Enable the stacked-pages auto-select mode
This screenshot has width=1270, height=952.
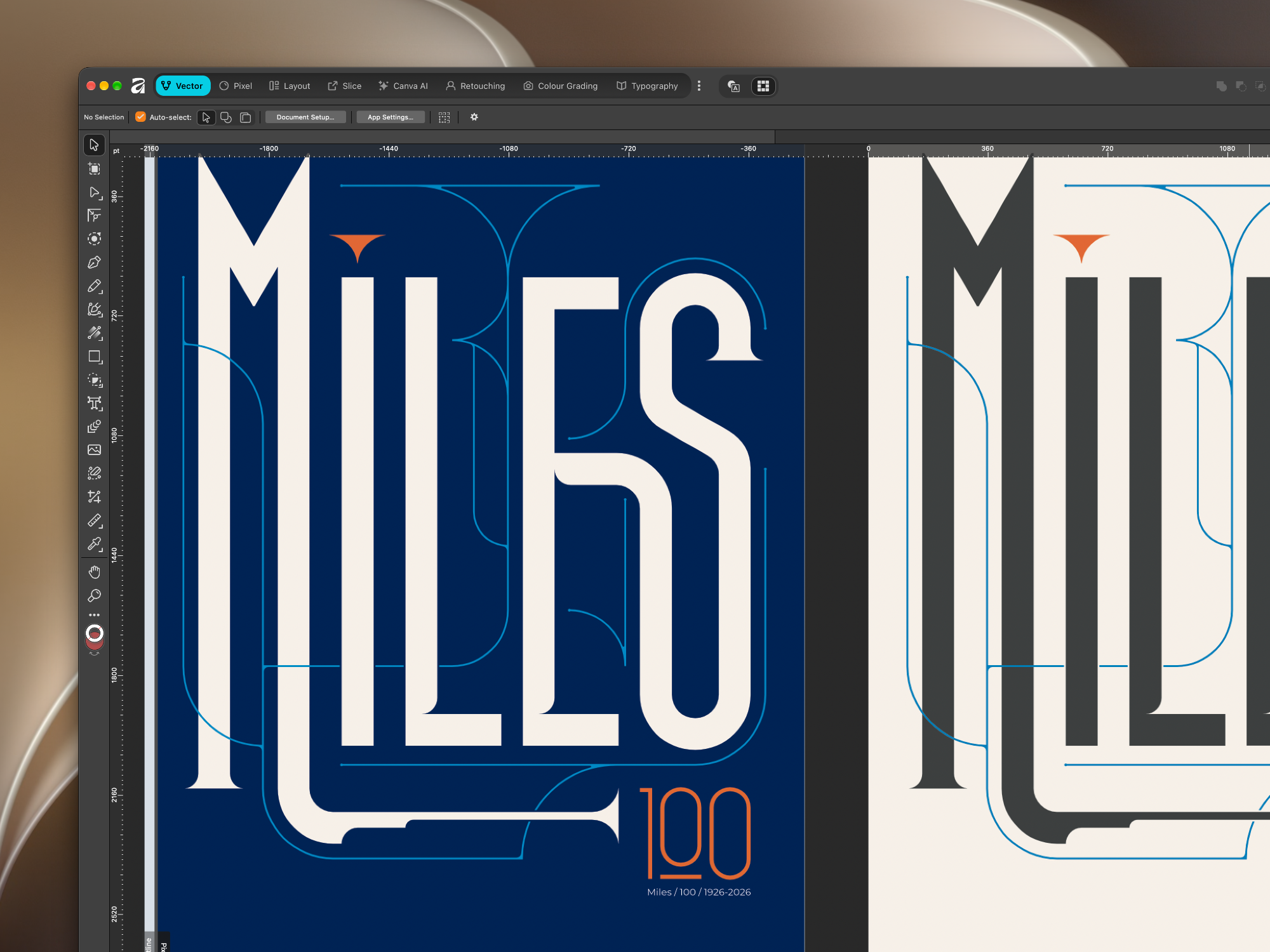(x=246, y=117)
